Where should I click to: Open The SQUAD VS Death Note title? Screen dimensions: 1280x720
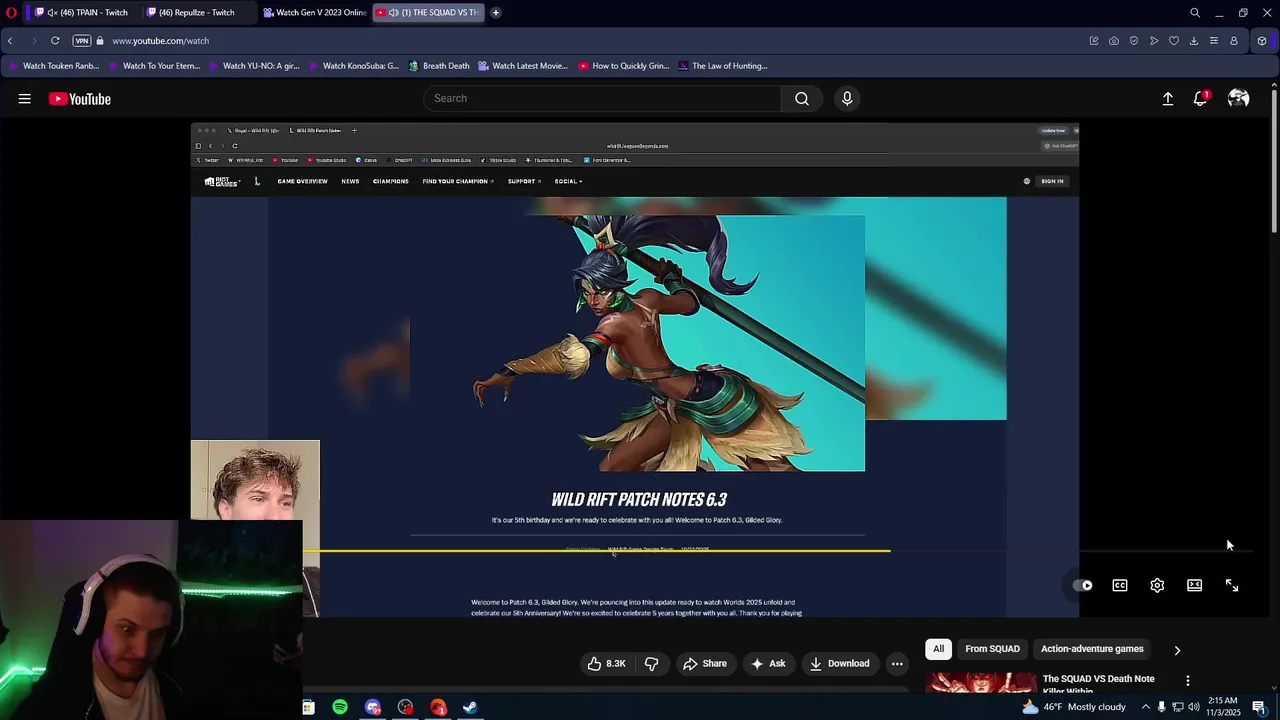pos(1098,684)
